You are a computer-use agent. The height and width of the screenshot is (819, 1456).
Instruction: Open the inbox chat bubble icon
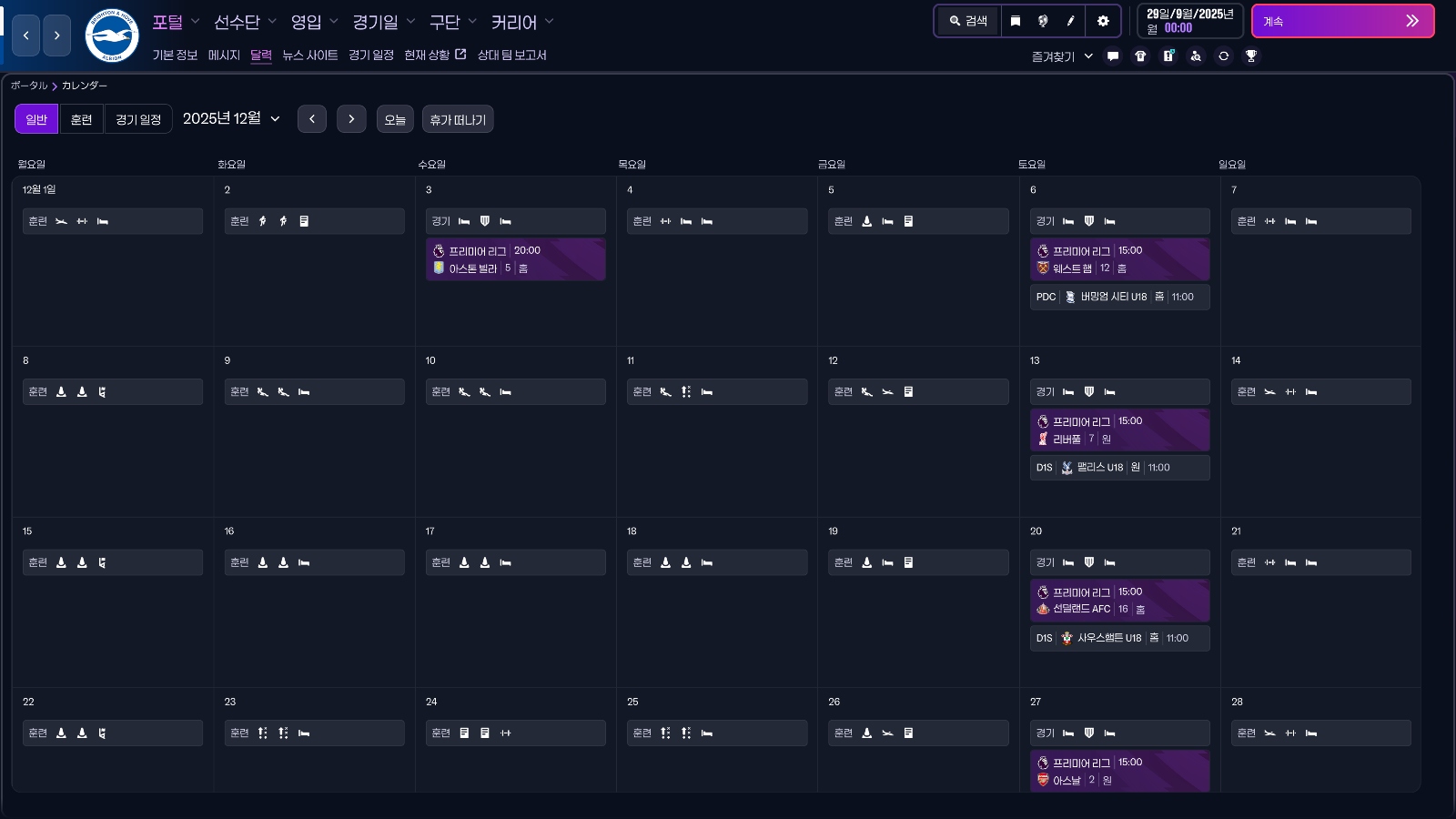[1112, 56]
